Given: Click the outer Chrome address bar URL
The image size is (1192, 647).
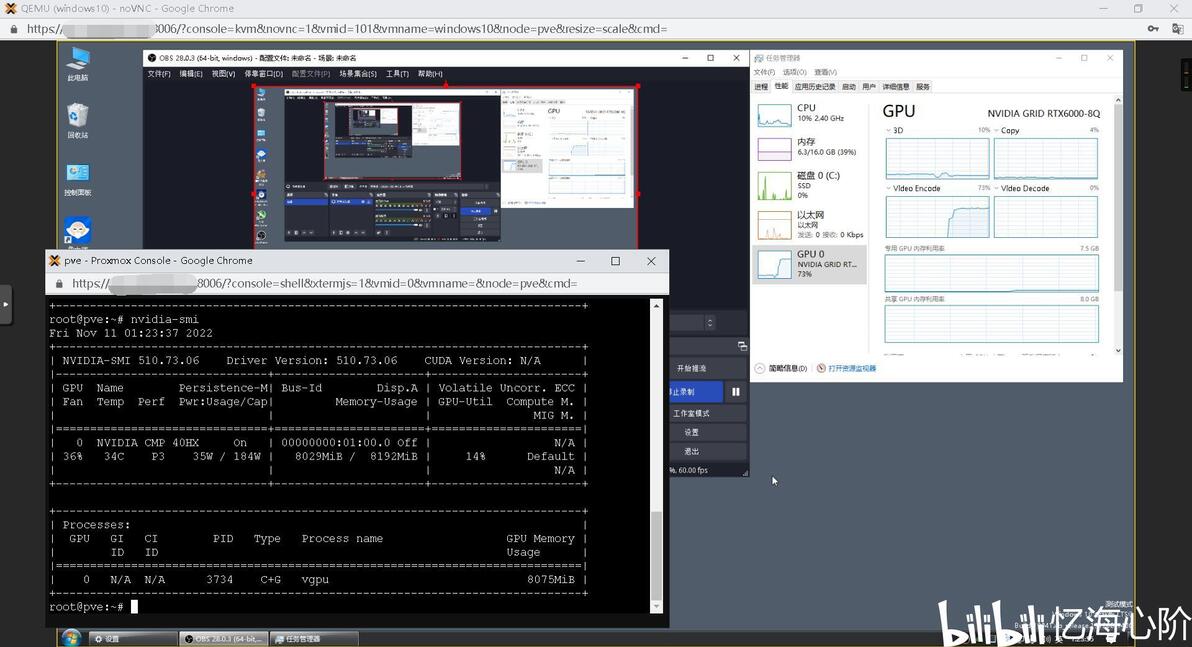Looking at the screenshot, I should click(x=347, y=29).
